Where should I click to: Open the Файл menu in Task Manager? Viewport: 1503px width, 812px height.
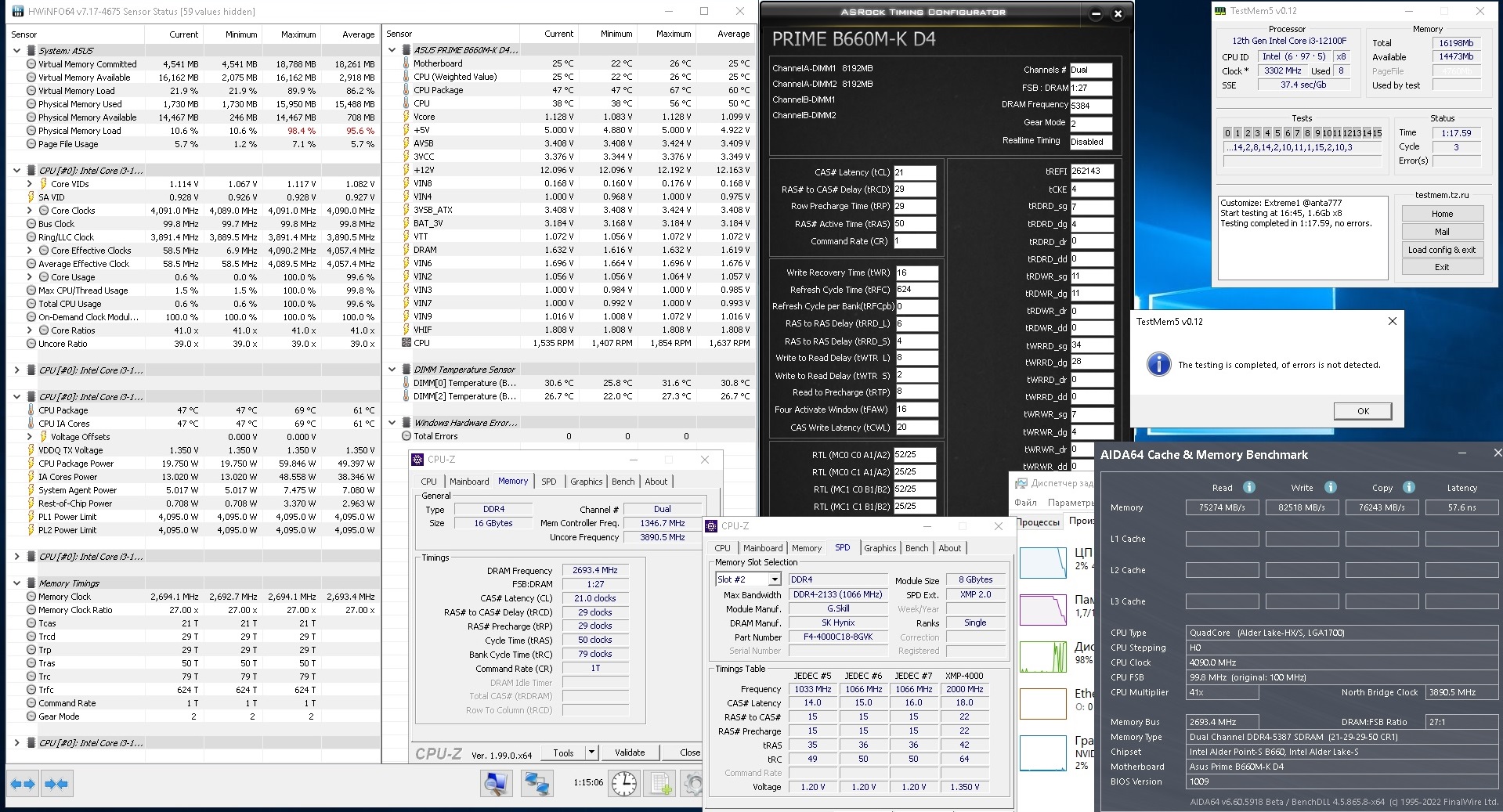coord(1025,503)
